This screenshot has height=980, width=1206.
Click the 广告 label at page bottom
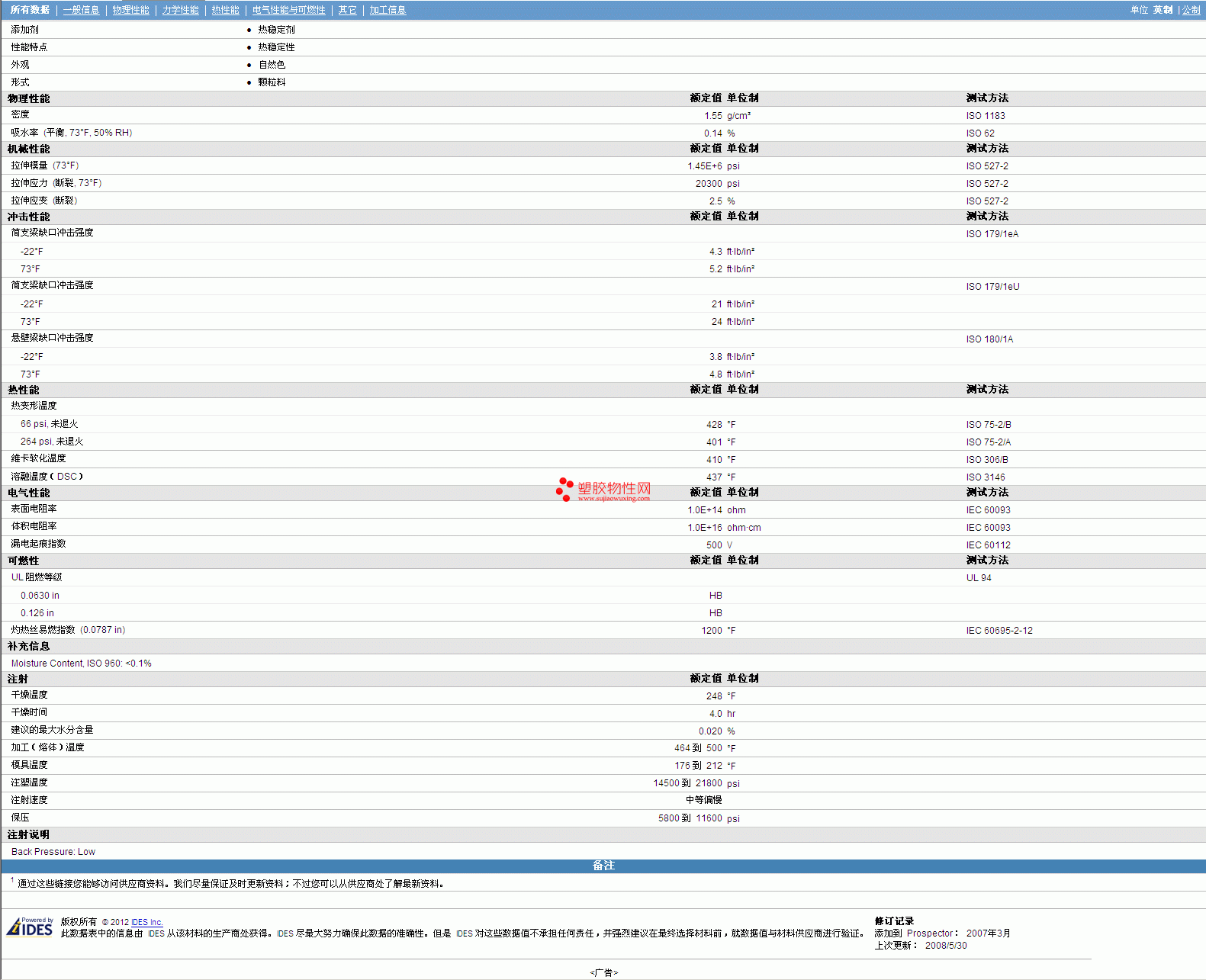603,972
